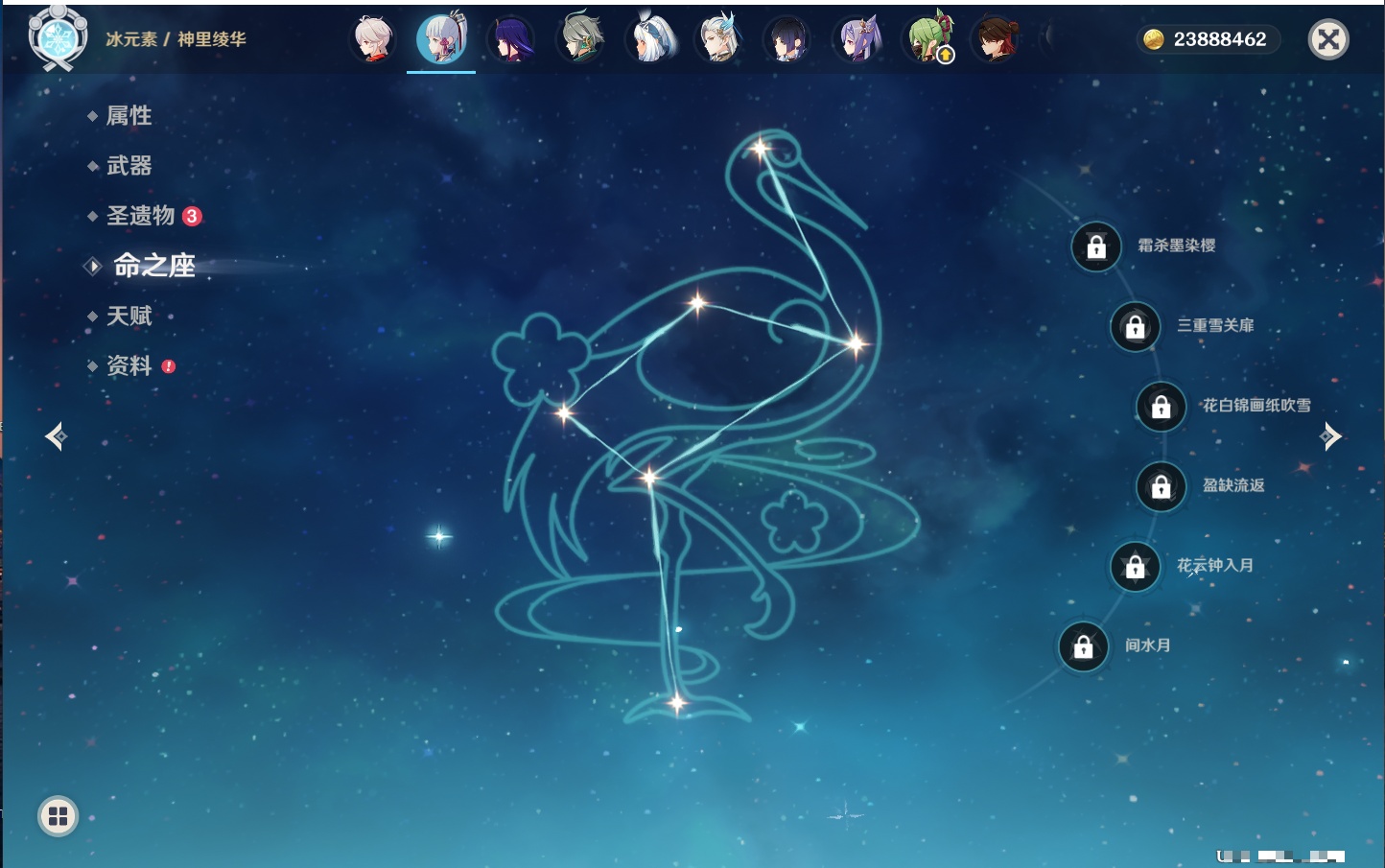Open the 天赋 talents tab
This screenshot has width=1385, height=868.
click(x=129, y=316)
